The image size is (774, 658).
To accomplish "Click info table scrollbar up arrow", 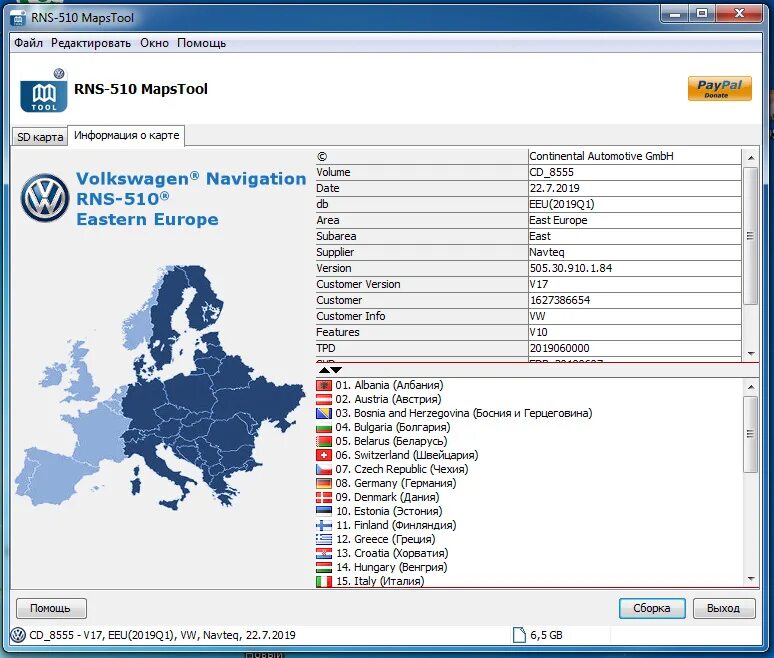I will pos(750,157).
